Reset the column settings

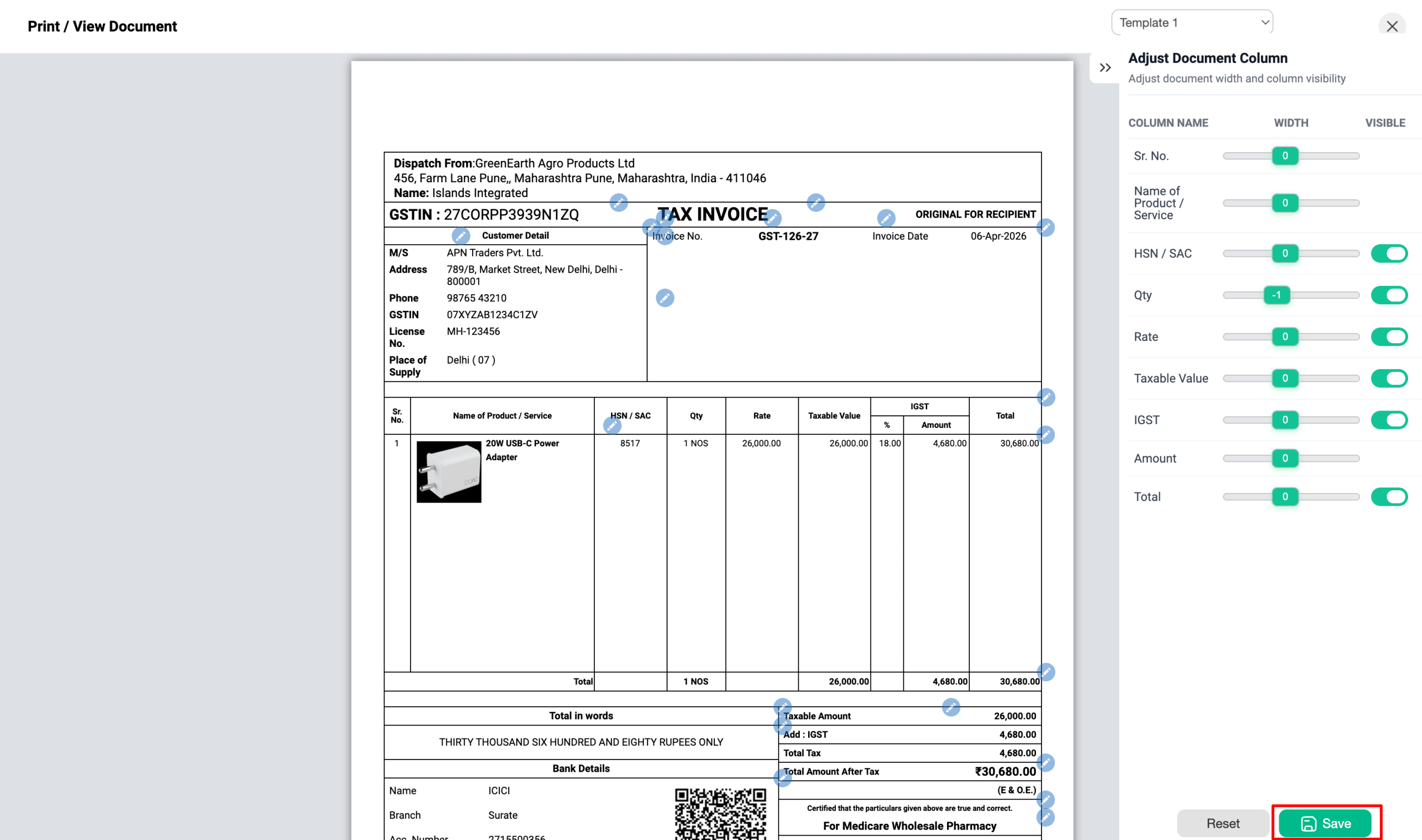click(x=1223, y=823)
